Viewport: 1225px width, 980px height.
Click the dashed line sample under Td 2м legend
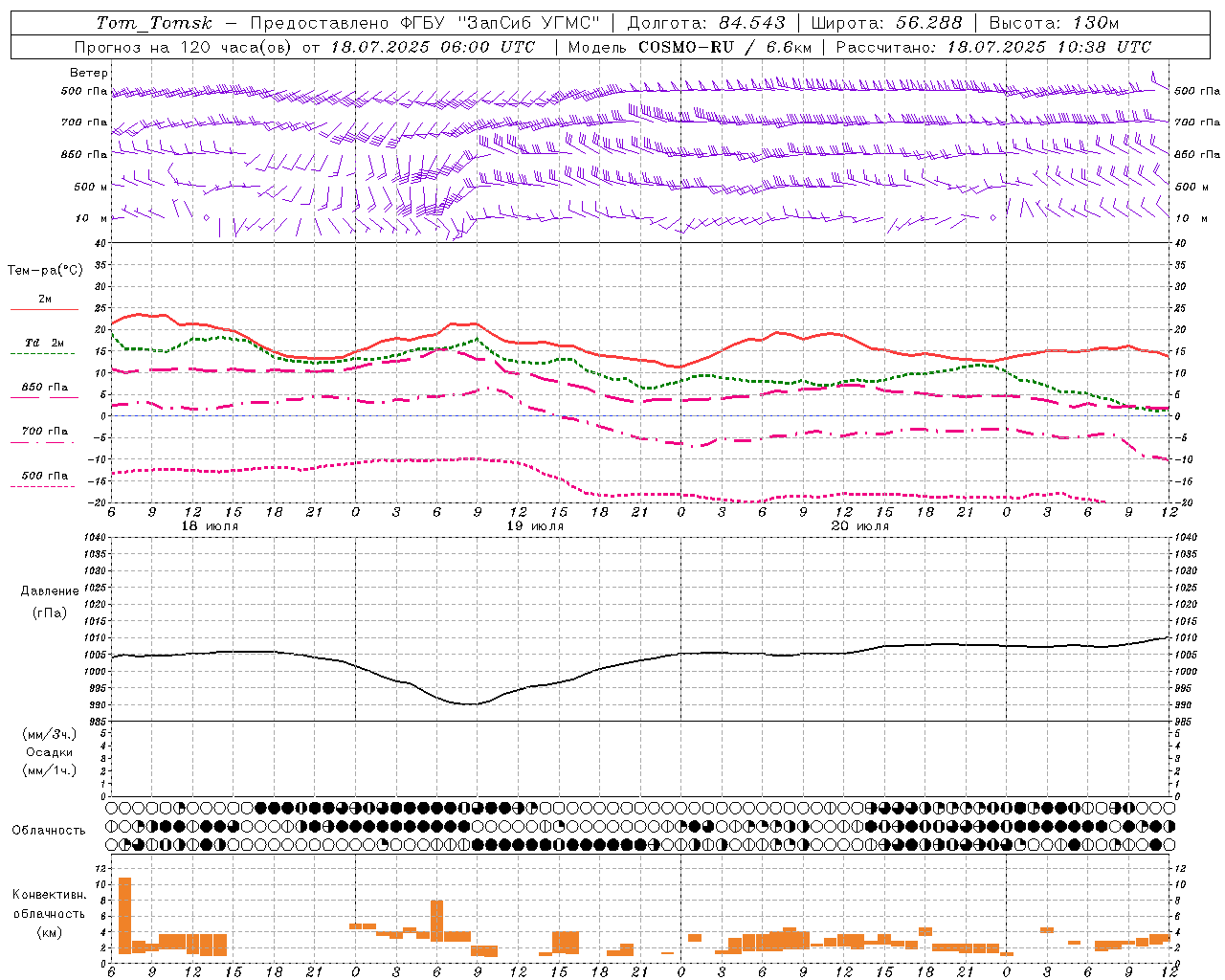(43, 353)
